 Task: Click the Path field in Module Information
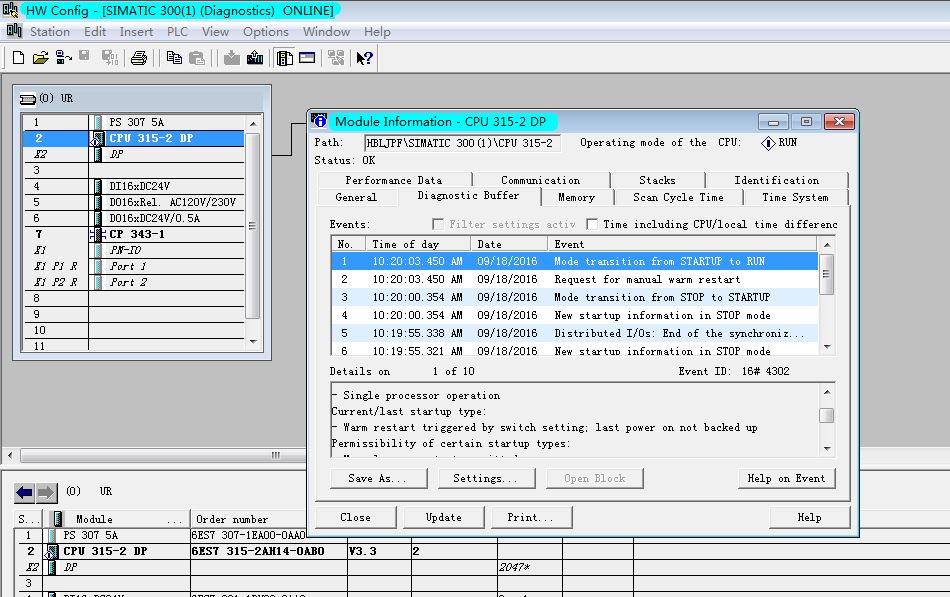462,143
